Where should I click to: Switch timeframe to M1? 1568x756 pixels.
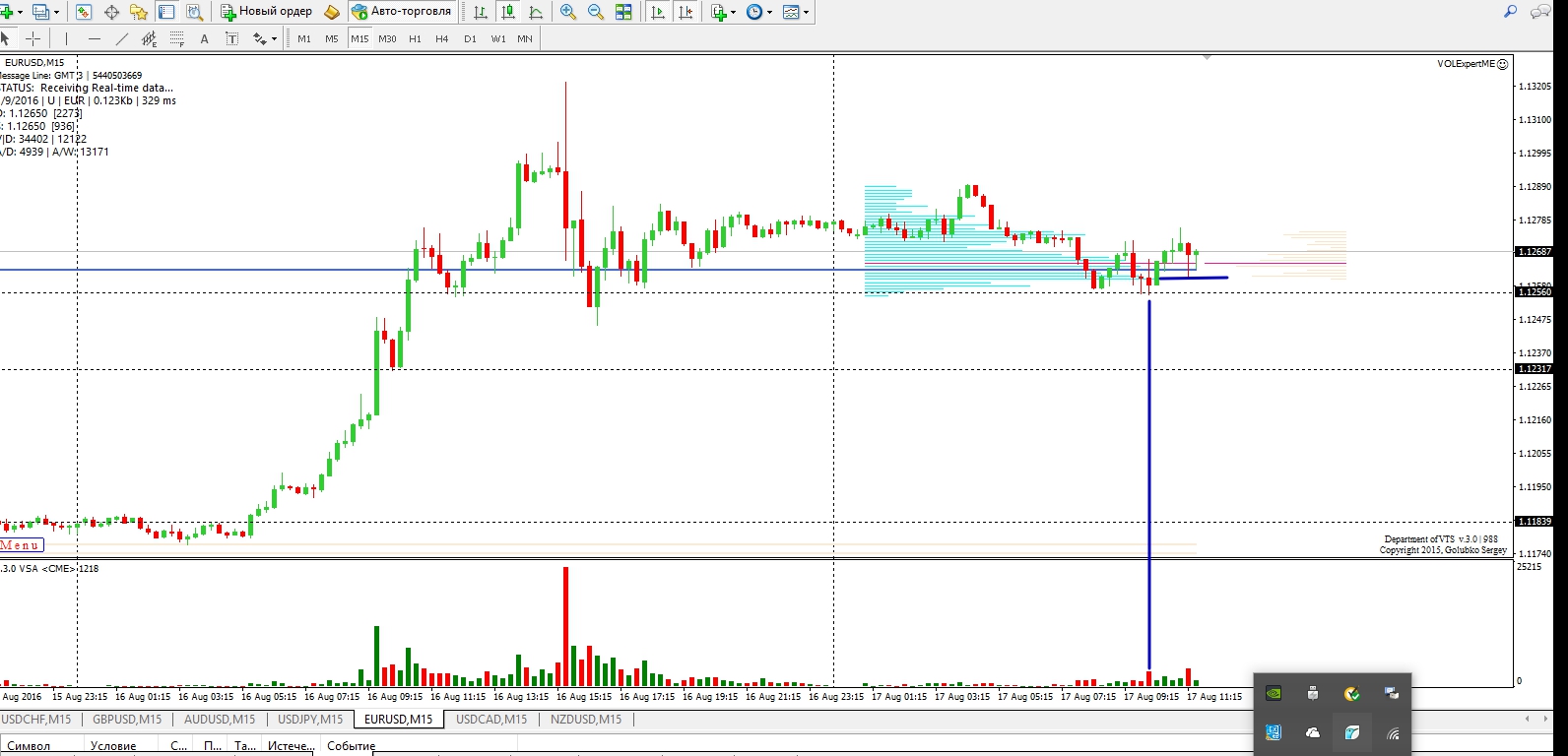[304, 38]
